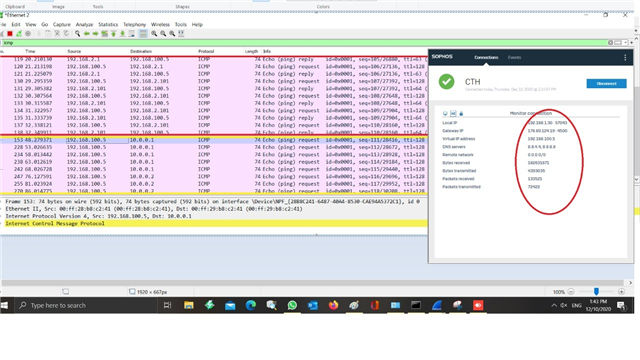Image resolution: width=640 pixels, height=360 pixels.
Task: Toggle auto-scroll during live capture
Action: [x=131, y=34]
